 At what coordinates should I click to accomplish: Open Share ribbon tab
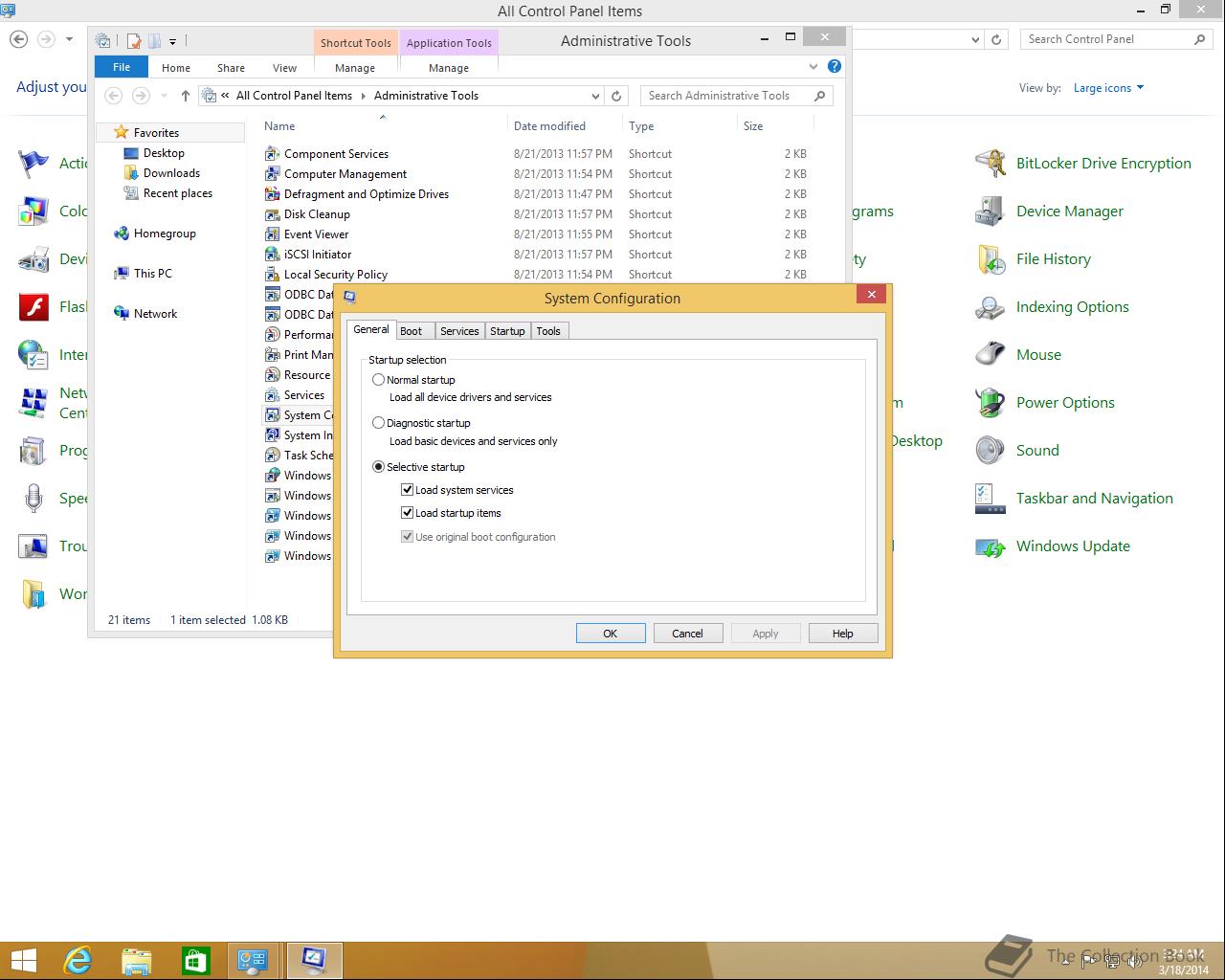pyautogui.click(x=231, y=68)
